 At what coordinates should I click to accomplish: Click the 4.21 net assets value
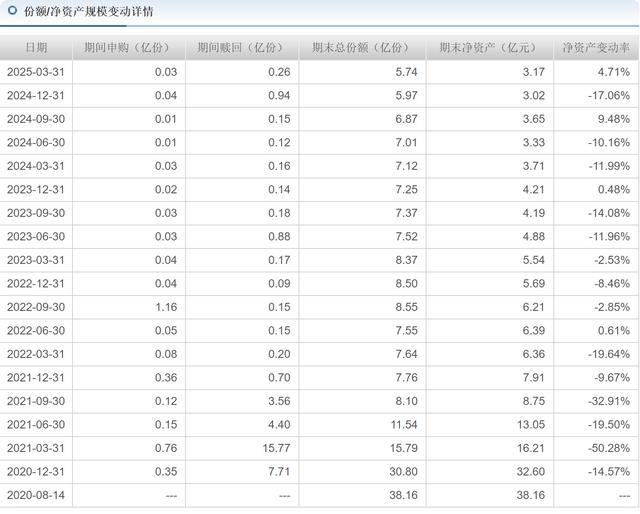[534, 189]
